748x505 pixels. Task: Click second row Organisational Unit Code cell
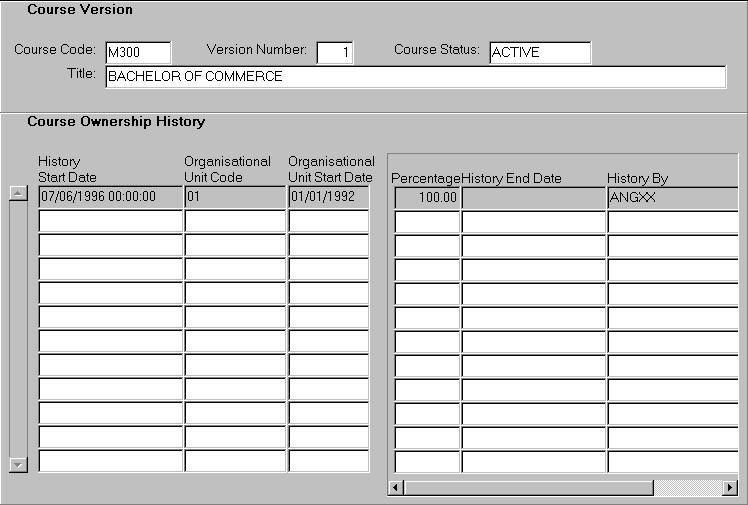coord(235,221)
